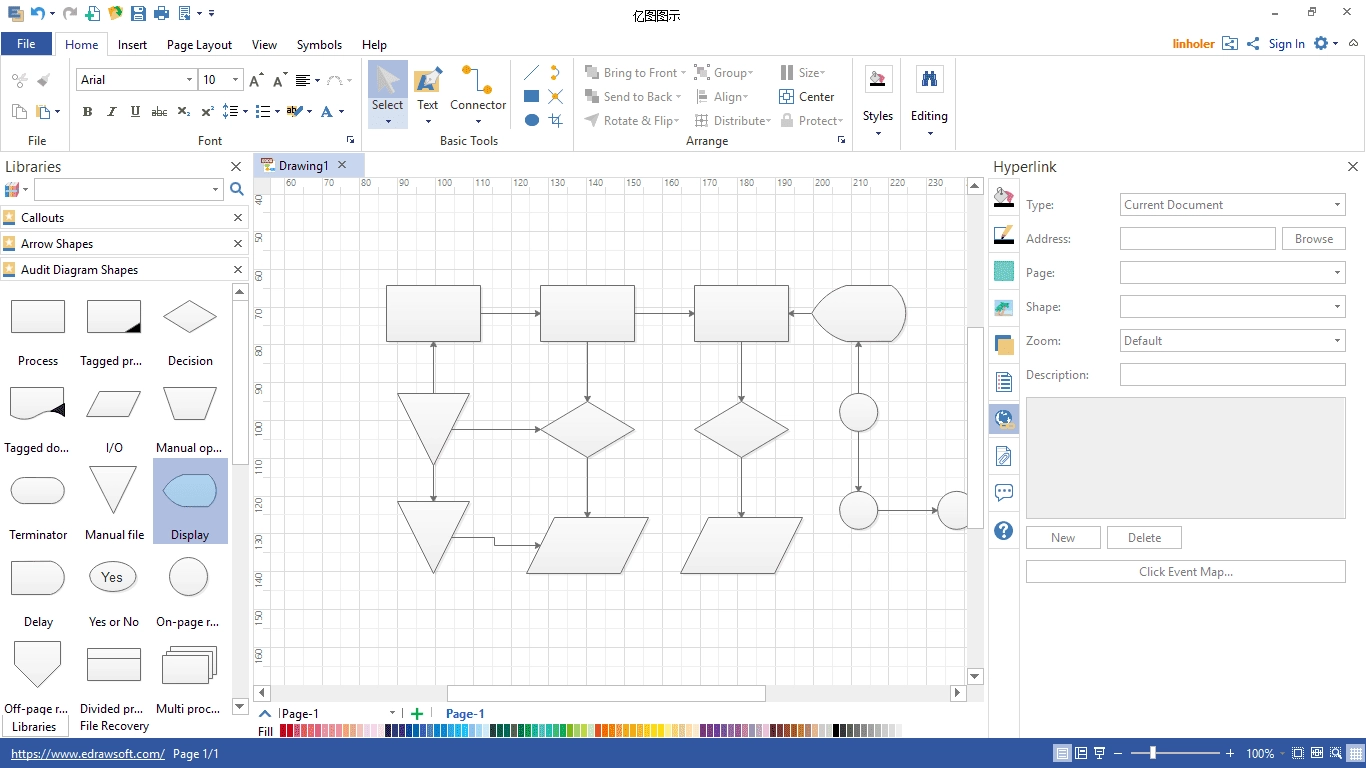Choose the Connector tool
This screenshot has width=1366, height=768.
(478, 94)
